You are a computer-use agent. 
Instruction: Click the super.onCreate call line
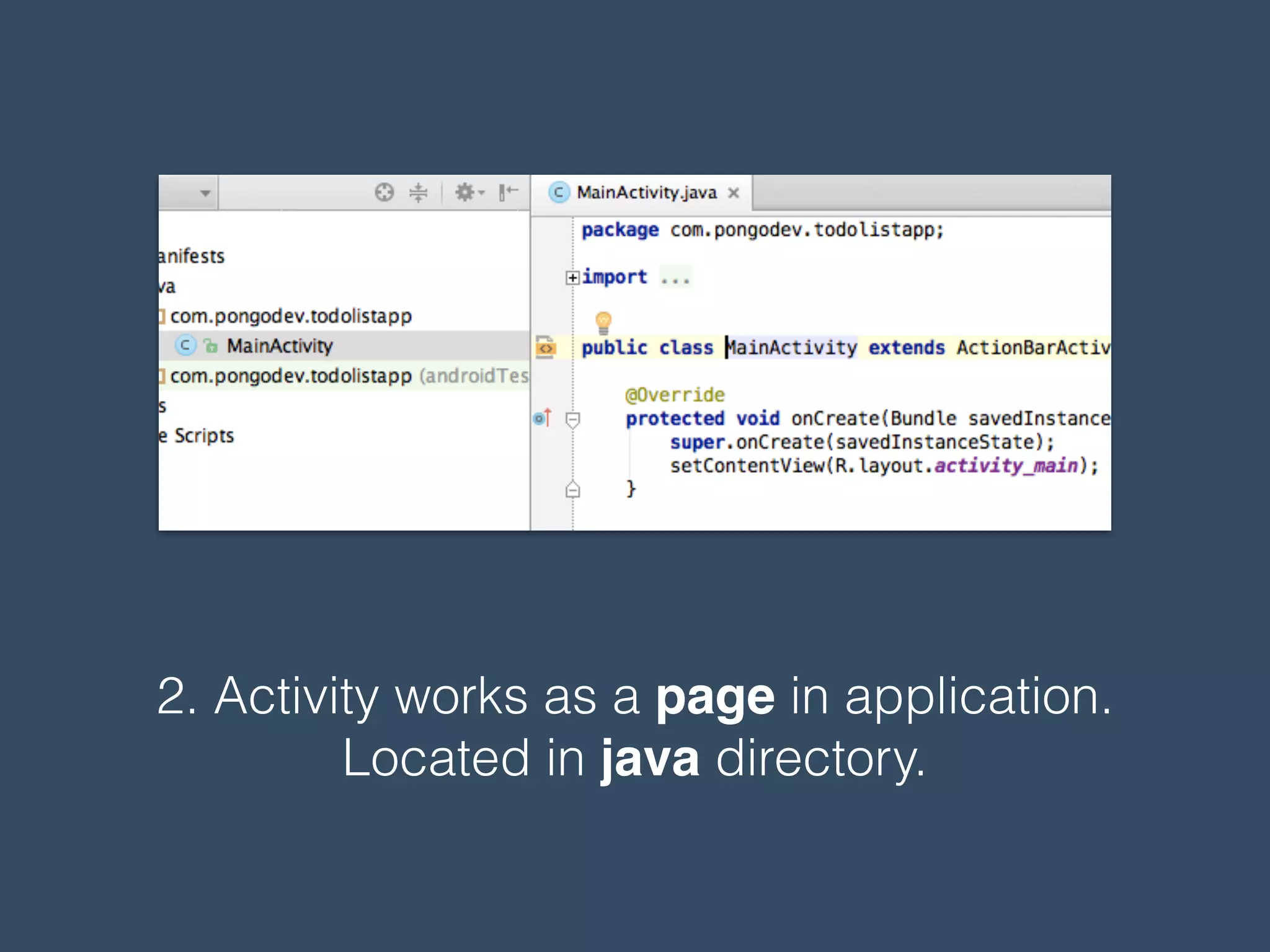[862, 442]
